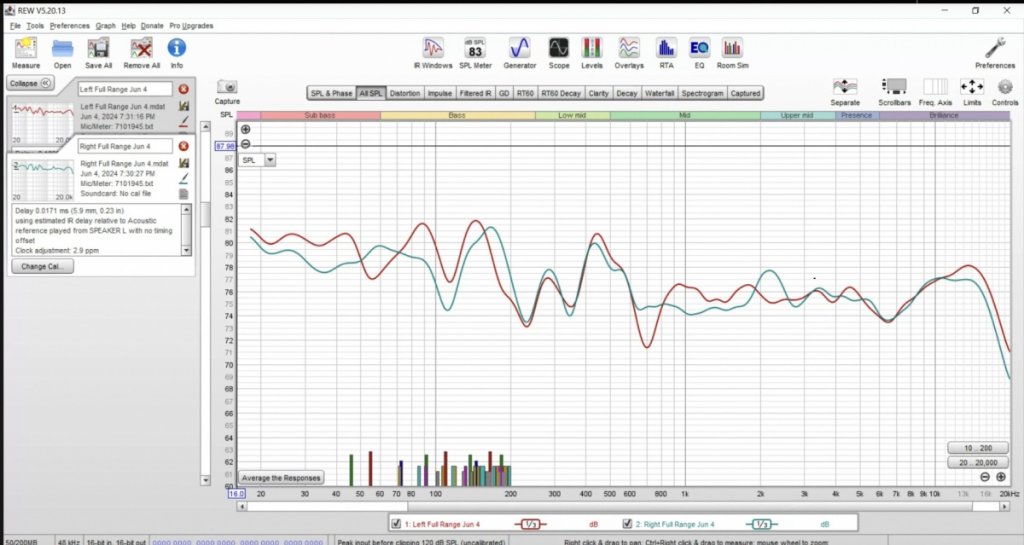Viewport: 1024px width, 545px height.
Task: Launch the signal Generator
Action: tap(519, 53)
